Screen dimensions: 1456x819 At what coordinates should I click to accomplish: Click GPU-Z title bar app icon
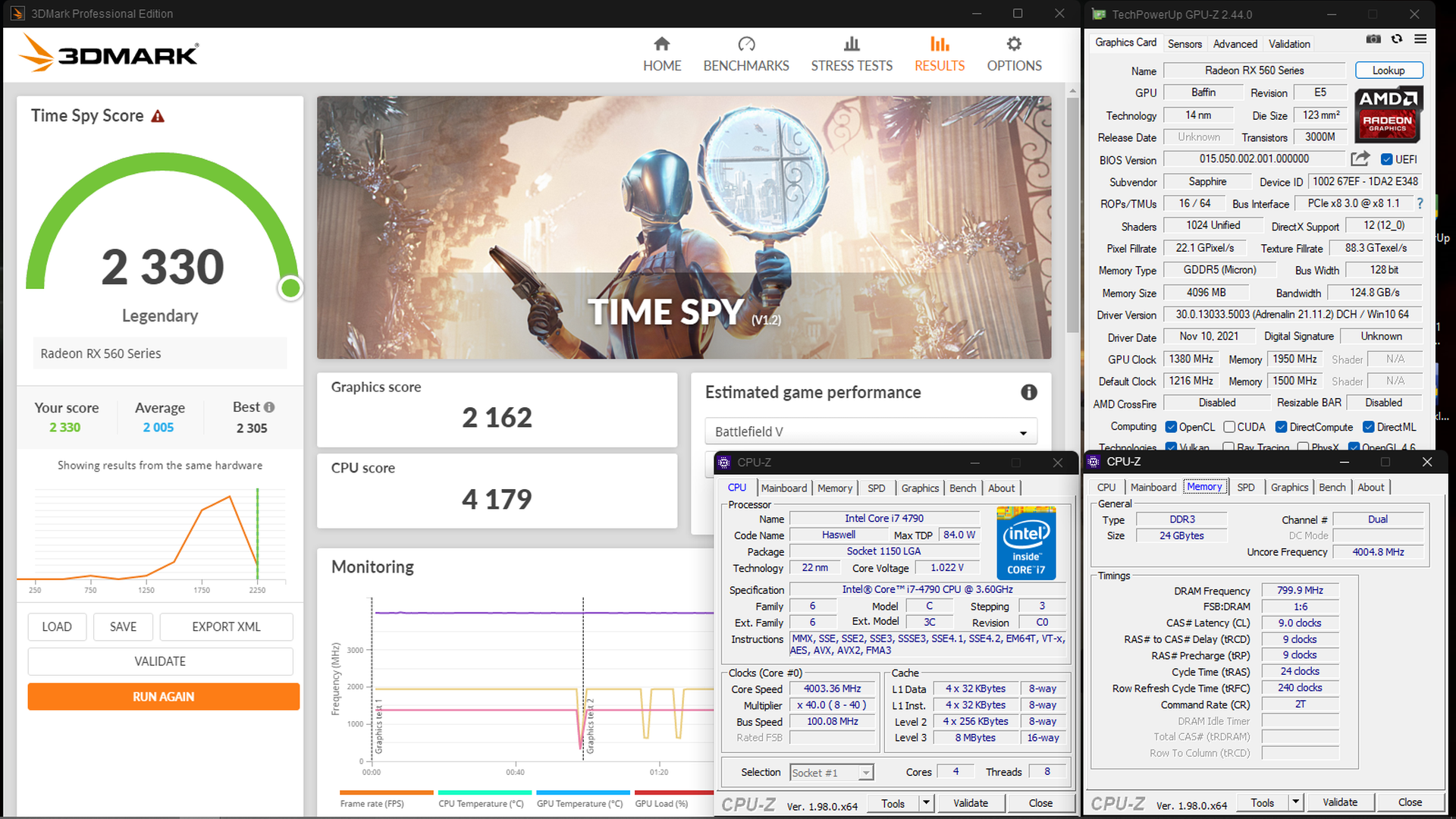(x=1098, y=14)
